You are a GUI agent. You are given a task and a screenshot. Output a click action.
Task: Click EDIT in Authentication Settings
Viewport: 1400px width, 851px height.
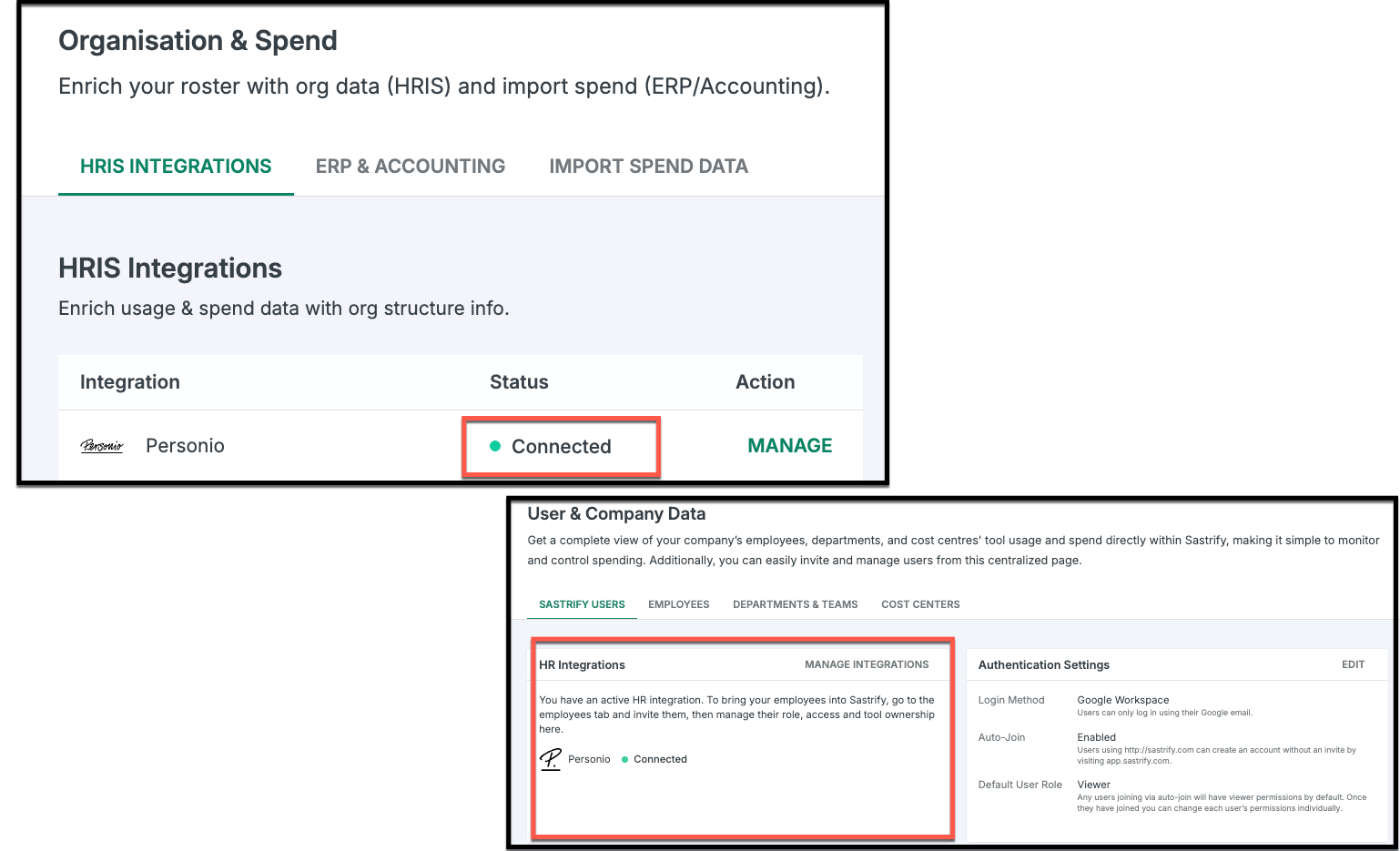point(1353,664)
